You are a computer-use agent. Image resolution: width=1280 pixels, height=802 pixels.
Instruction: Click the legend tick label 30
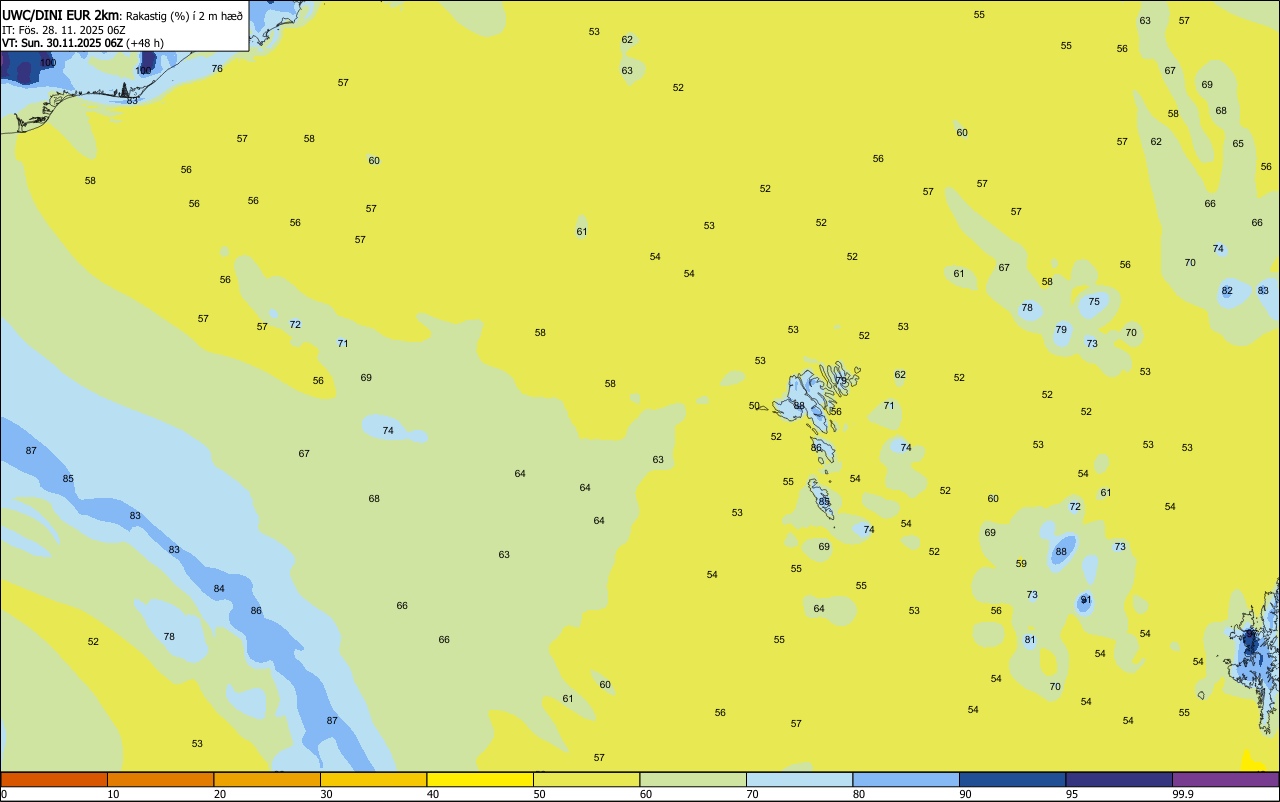tap(327, 794)
